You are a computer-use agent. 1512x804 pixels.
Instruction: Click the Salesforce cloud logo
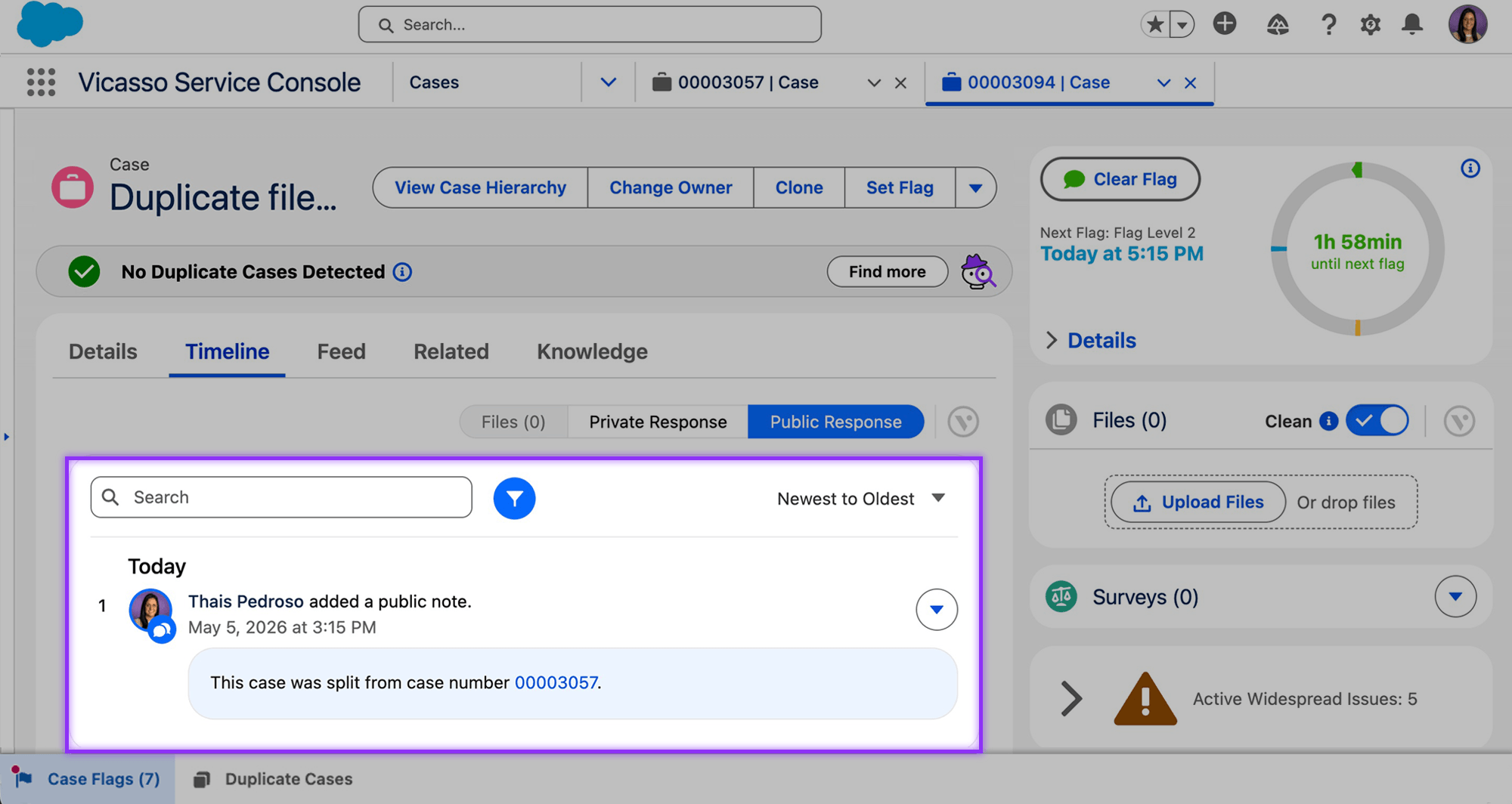[x=50, y=24]
